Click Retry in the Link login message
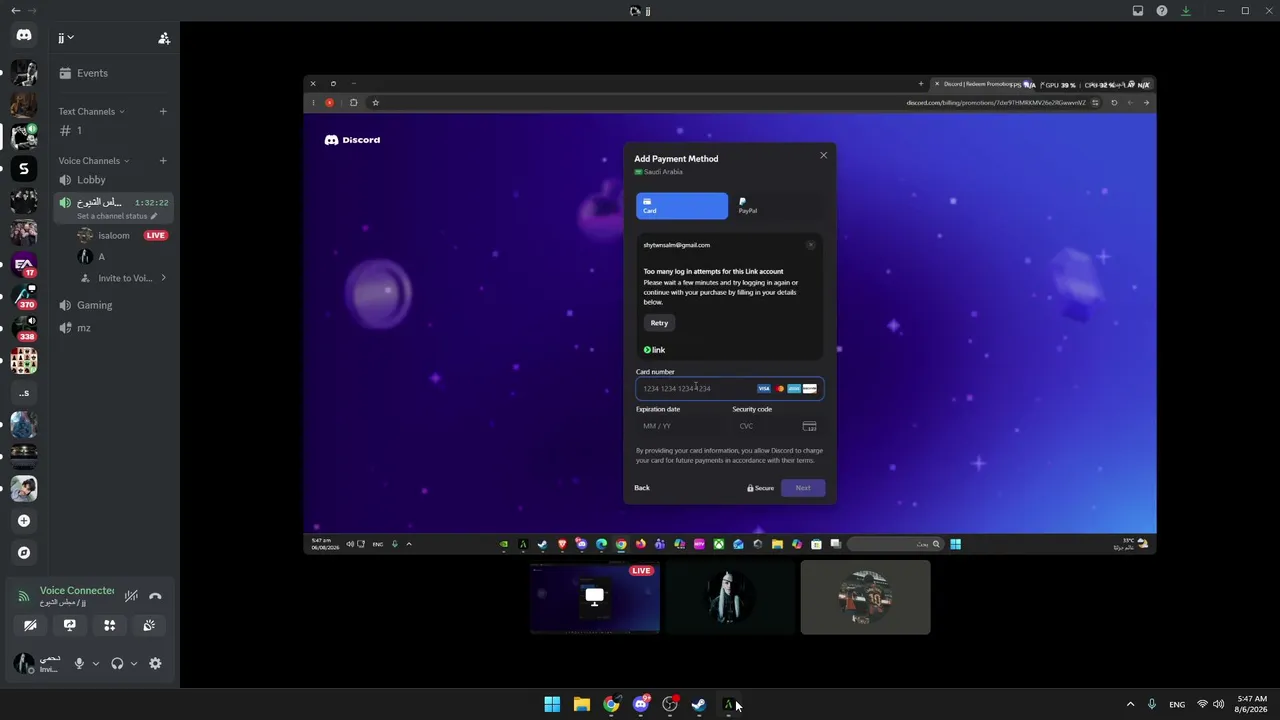This screenshot has height=720, width=1280. (x=659, y=323)
